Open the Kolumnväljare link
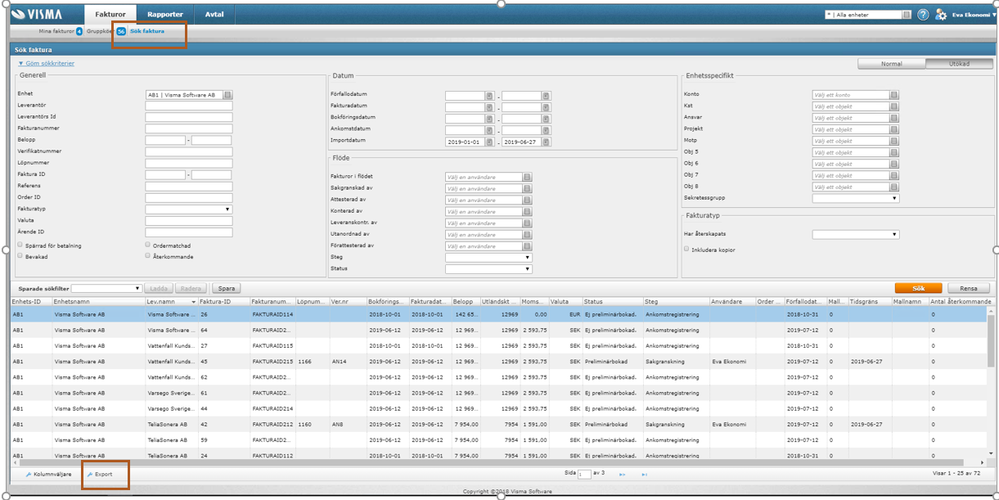The image size is (999, 500). [48, 475]
